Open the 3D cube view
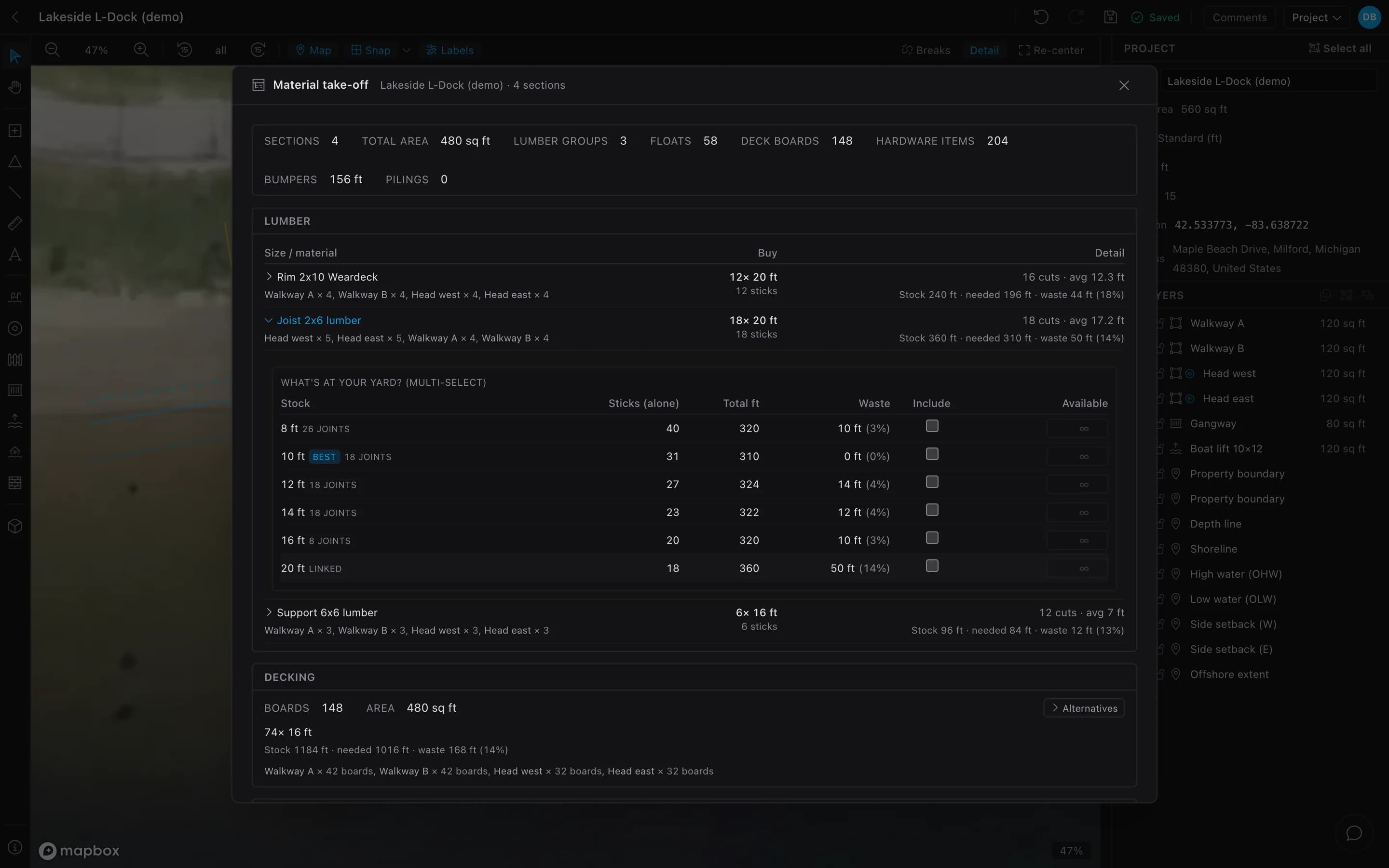Viewport: 1389px width, 868px height. point(15,526)
